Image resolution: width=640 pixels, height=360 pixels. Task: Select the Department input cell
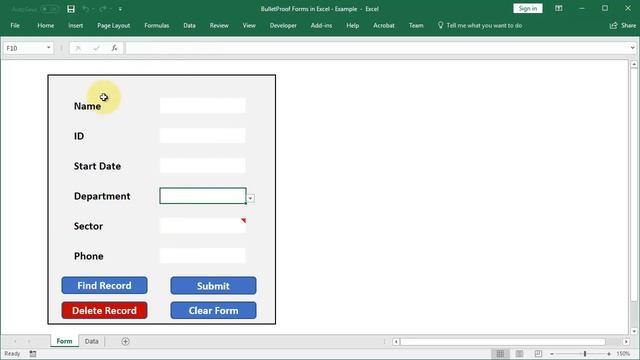(x=202, y=196)
